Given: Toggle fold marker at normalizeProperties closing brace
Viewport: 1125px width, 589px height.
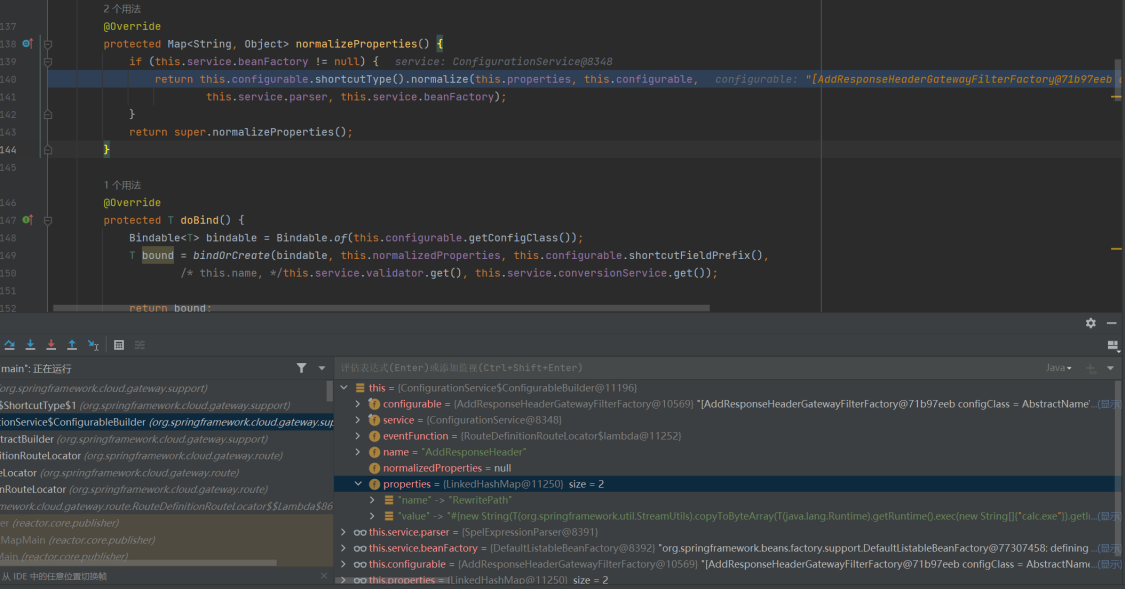Looking at the screenshot, I should 48,150.
